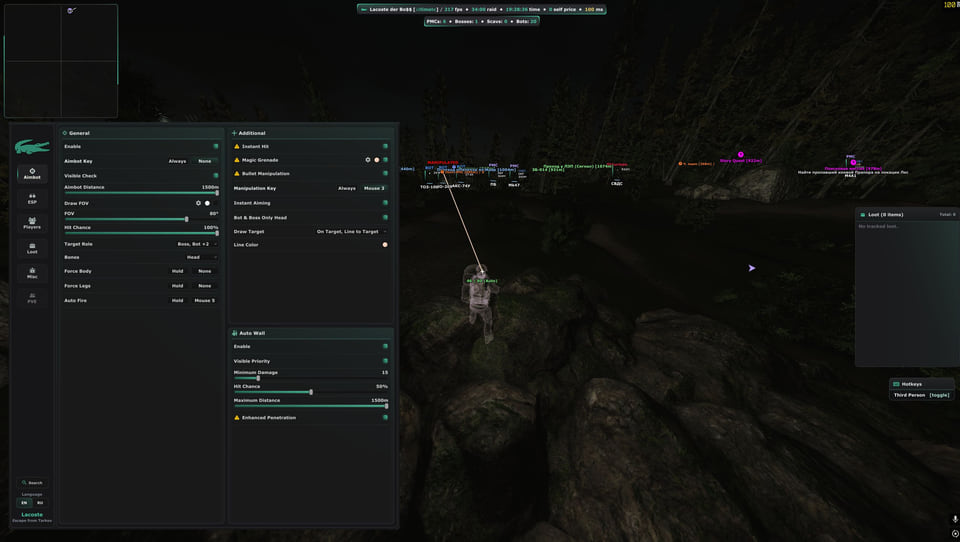Switch language to RU
This screenshot has width=960, height=542.
pyautogui.click(x=40, y=503)
